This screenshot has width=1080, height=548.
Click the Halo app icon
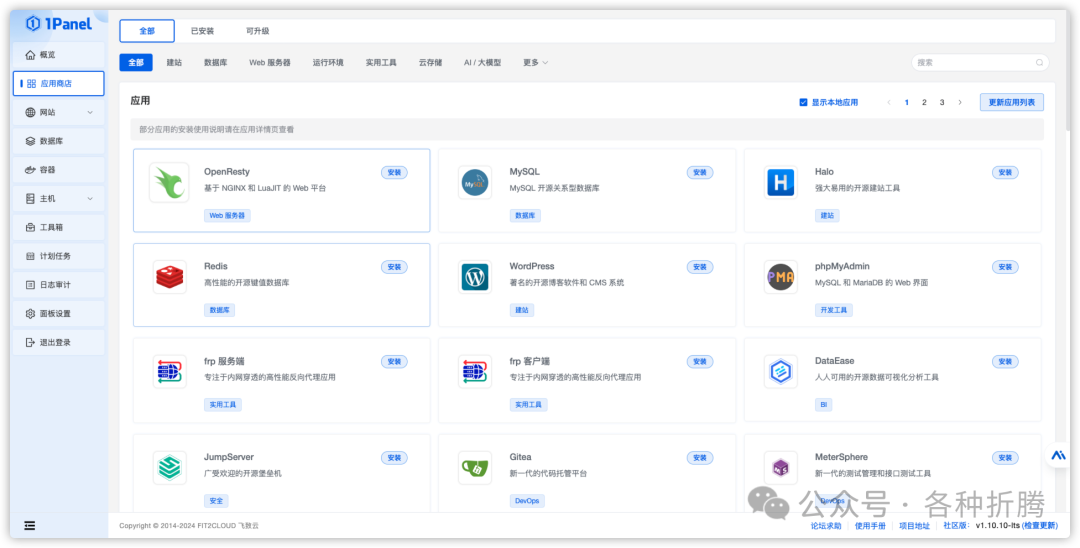coord(780,182)
